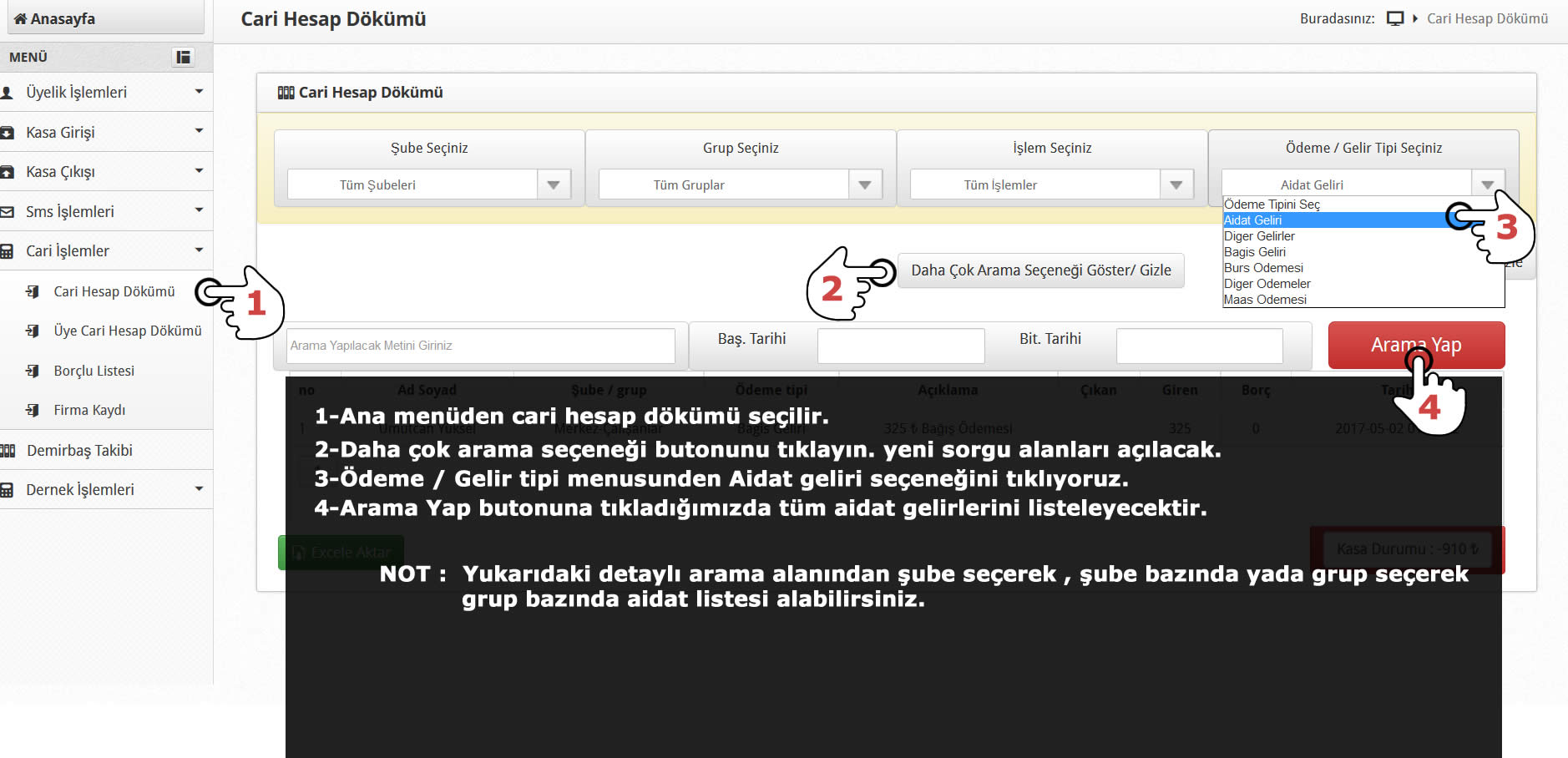Image resolution: width=1568 pixels, height=758 pixels.
Task: Select Bagis Geliri from the list
Action: pyautogui.click(x=1255, y=252)
